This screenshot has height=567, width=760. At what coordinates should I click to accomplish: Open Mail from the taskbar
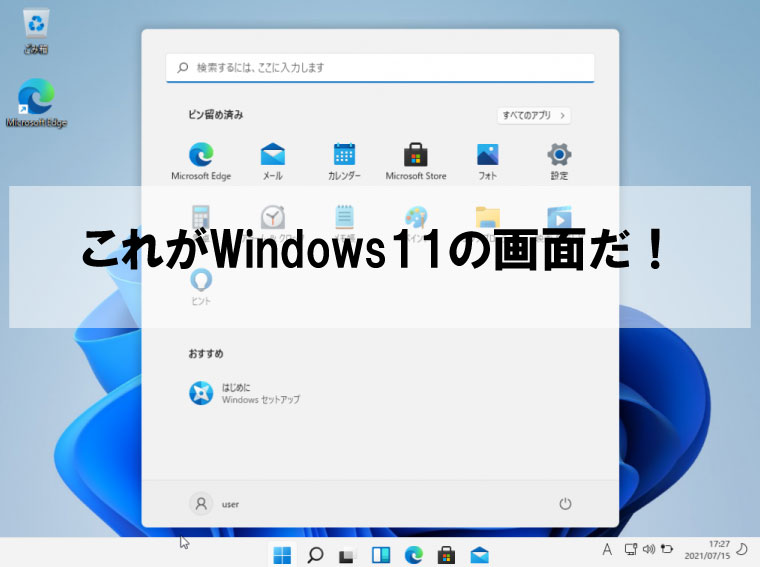coord(479,555)
